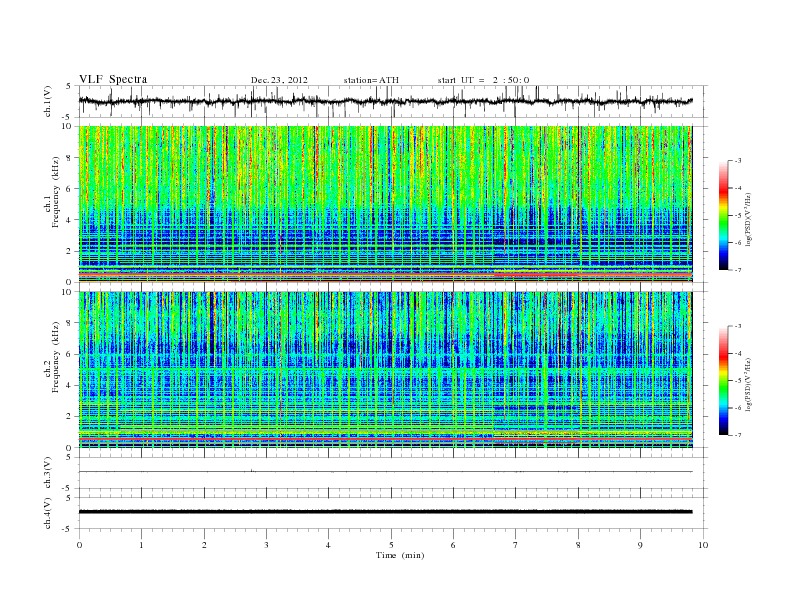Click the "2" kHz tick on ch.2 spectrogram
This screenshot has height=612, width=792.
[x=70, y=417]
